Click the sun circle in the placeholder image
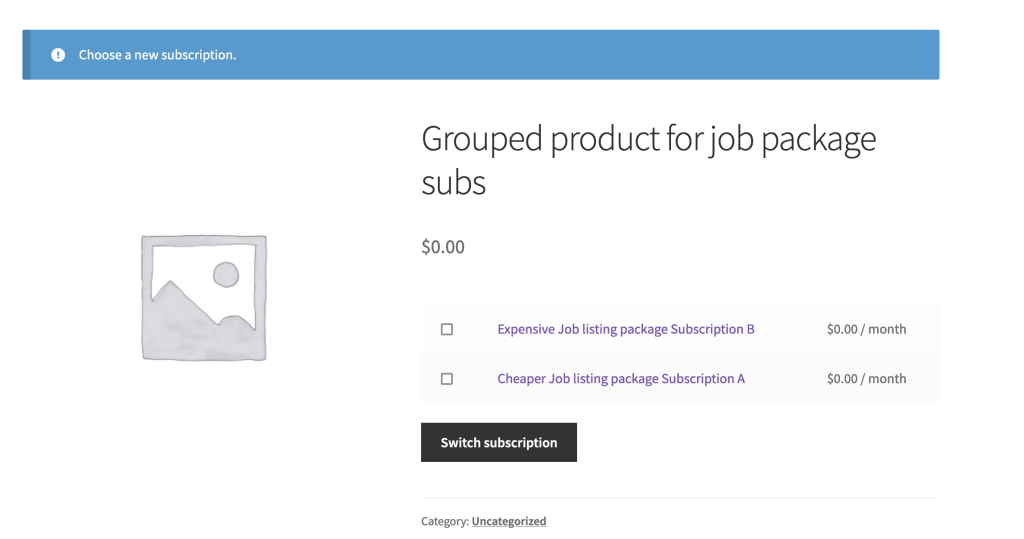The image size is (1024, 539). coord(226,274)
